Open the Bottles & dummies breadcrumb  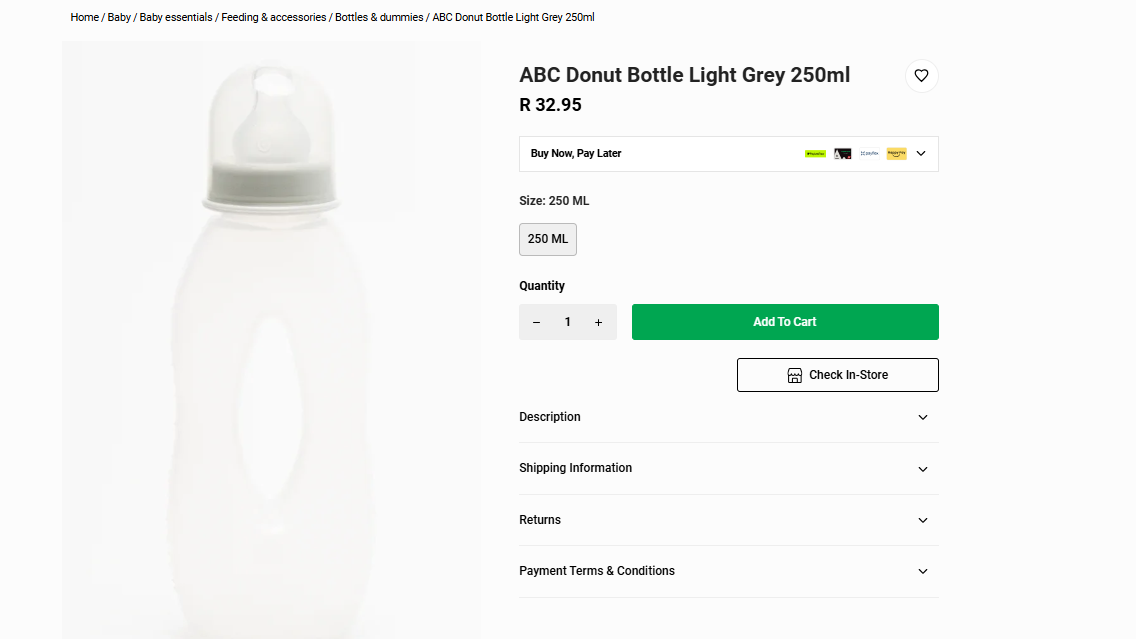pos(379,17)
